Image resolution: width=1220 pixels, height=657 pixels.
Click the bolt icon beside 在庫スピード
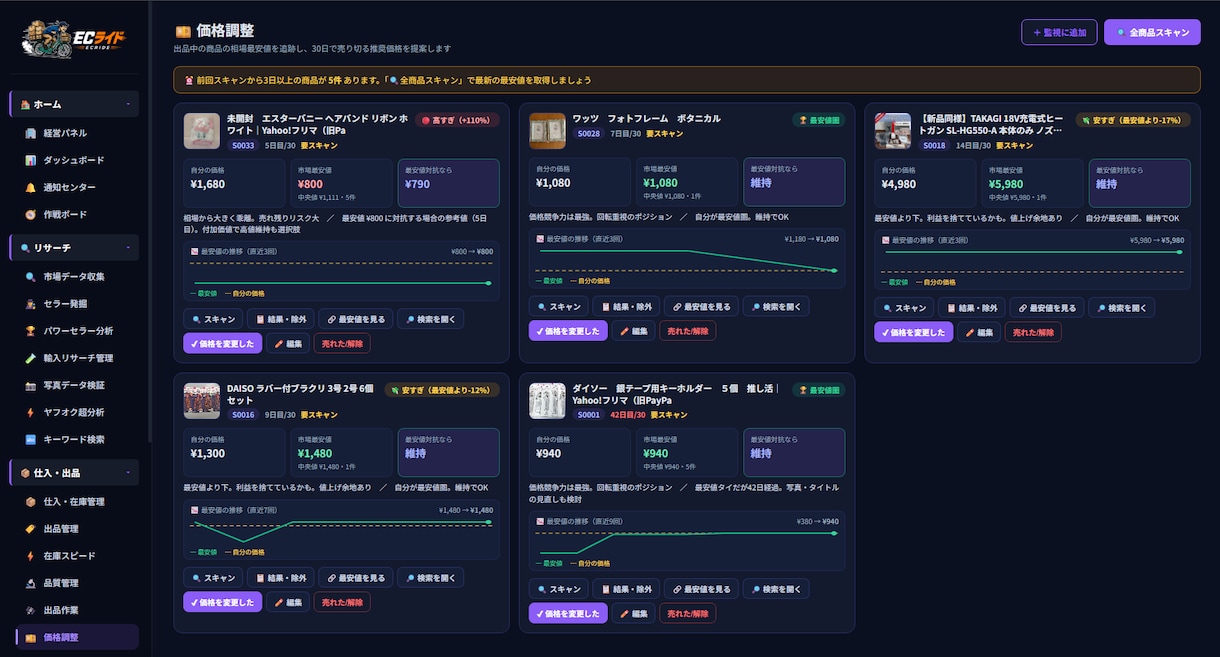pos(30,556)
